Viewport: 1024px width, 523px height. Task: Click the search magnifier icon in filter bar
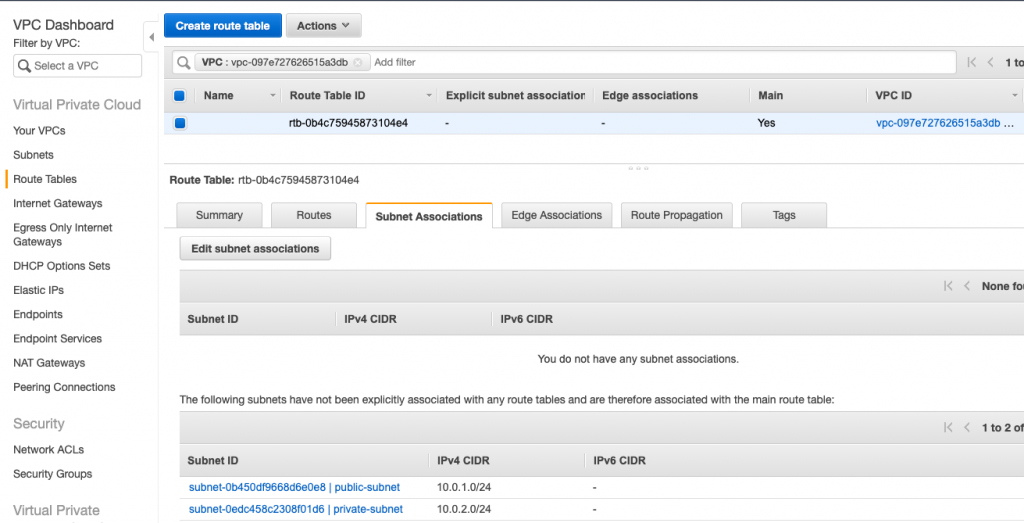(184, 63)
